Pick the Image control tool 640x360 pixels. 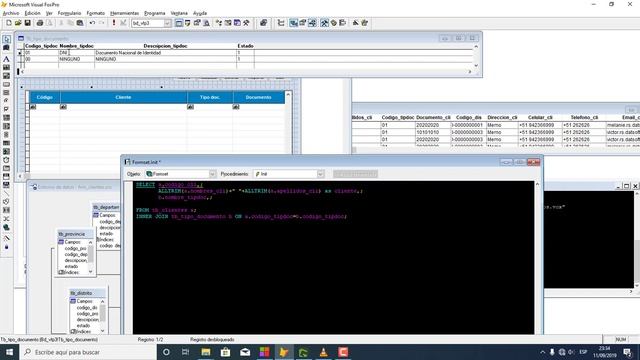coord(7,151)
